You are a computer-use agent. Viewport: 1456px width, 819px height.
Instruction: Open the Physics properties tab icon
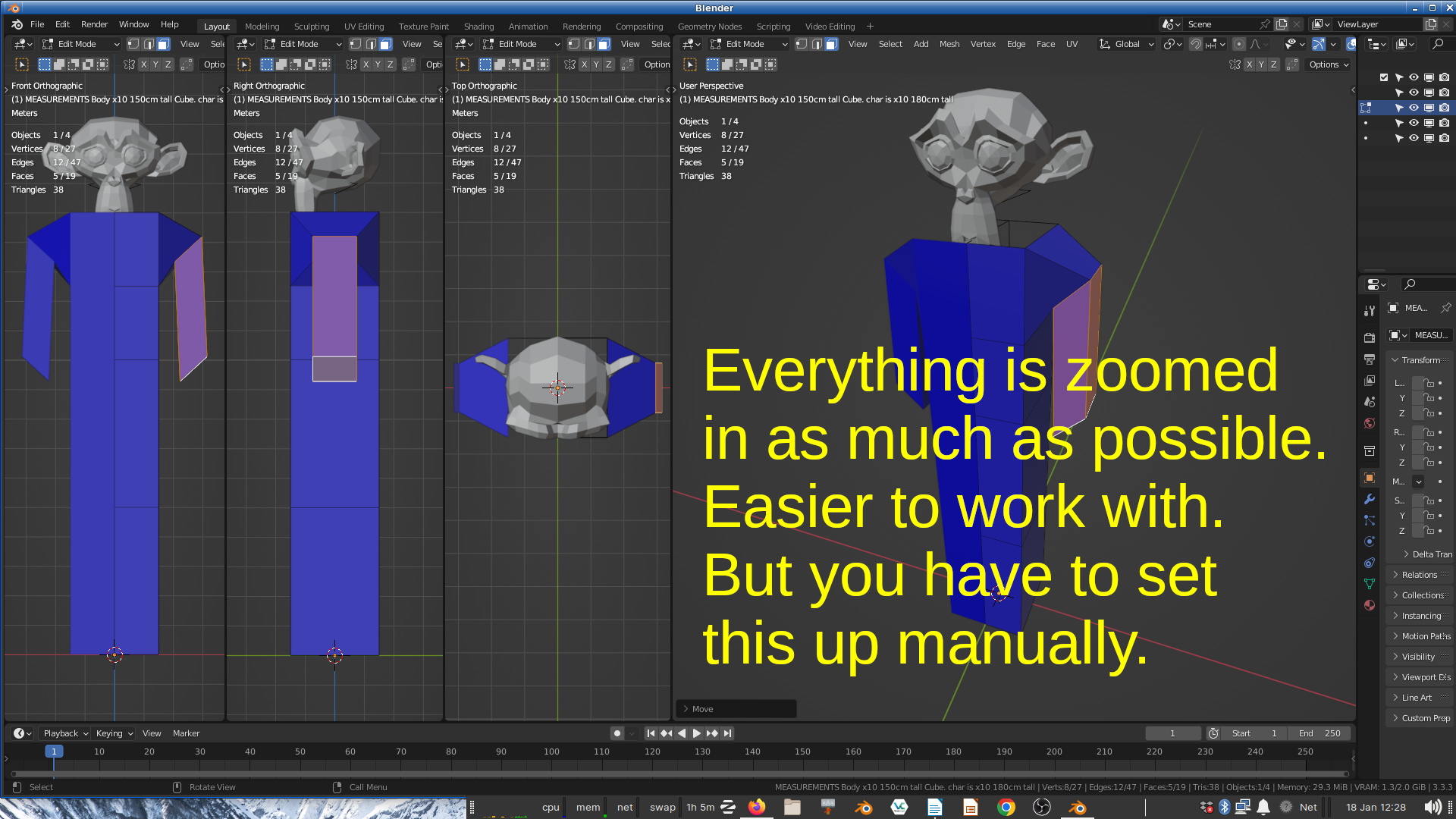tap(1369, 541)
